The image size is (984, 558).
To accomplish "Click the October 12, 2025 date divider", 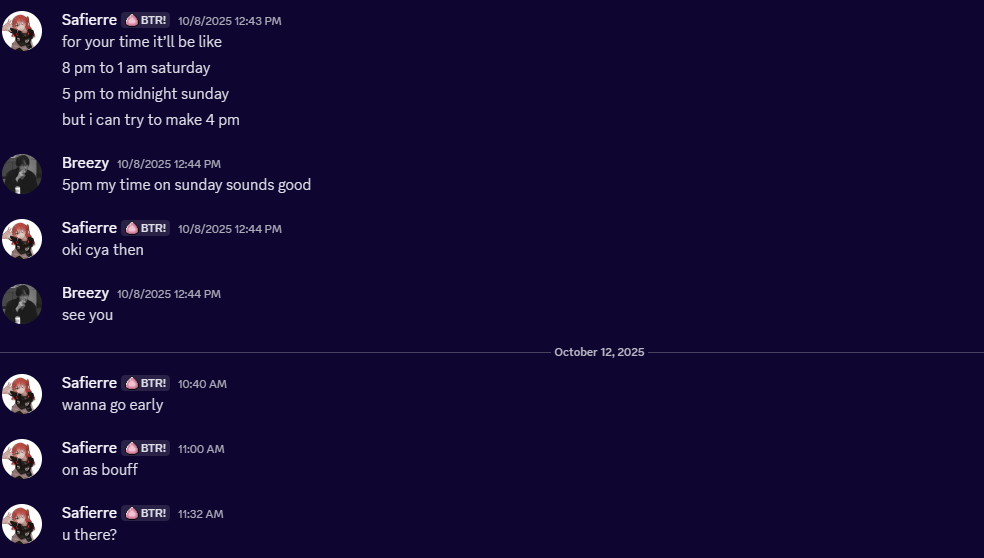I will [599, 352].
